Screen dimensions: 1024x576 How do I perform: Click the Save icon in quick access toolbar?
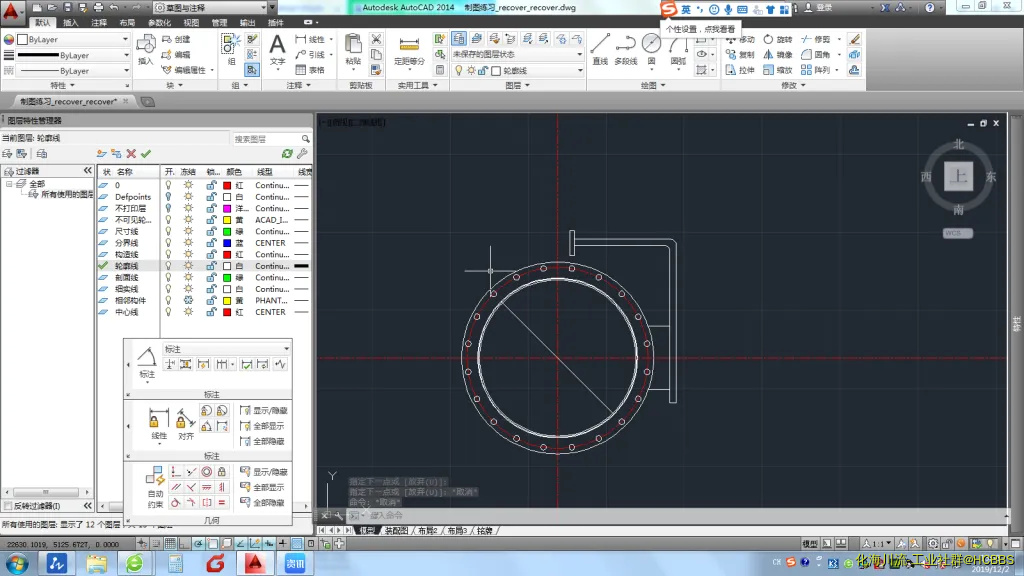click(67, 8)
